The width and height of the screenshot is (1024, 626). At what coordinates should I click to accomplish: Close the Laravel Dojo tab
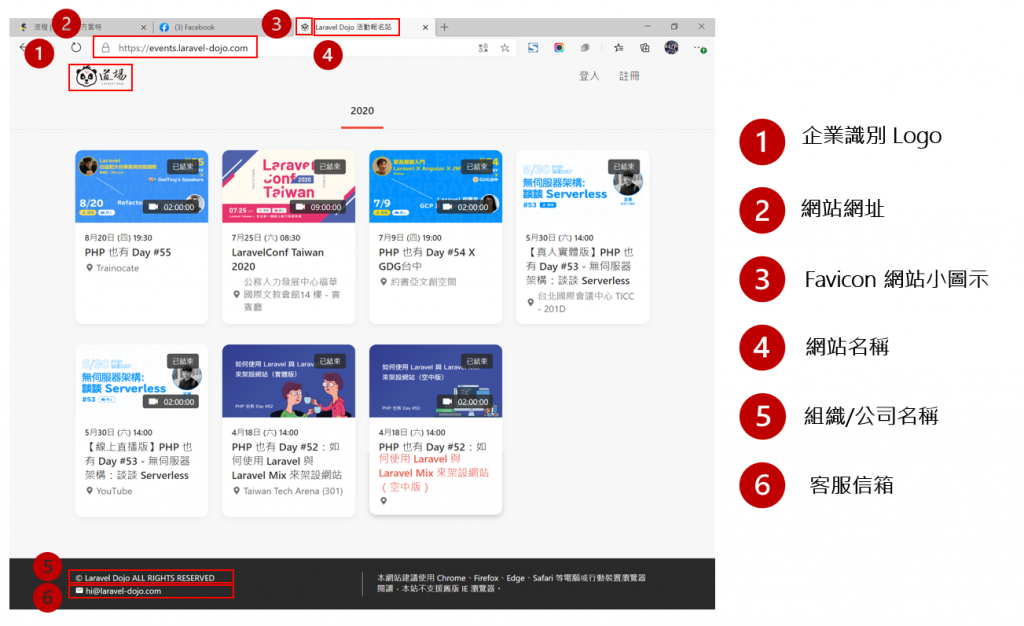click(x=425, y=27)
